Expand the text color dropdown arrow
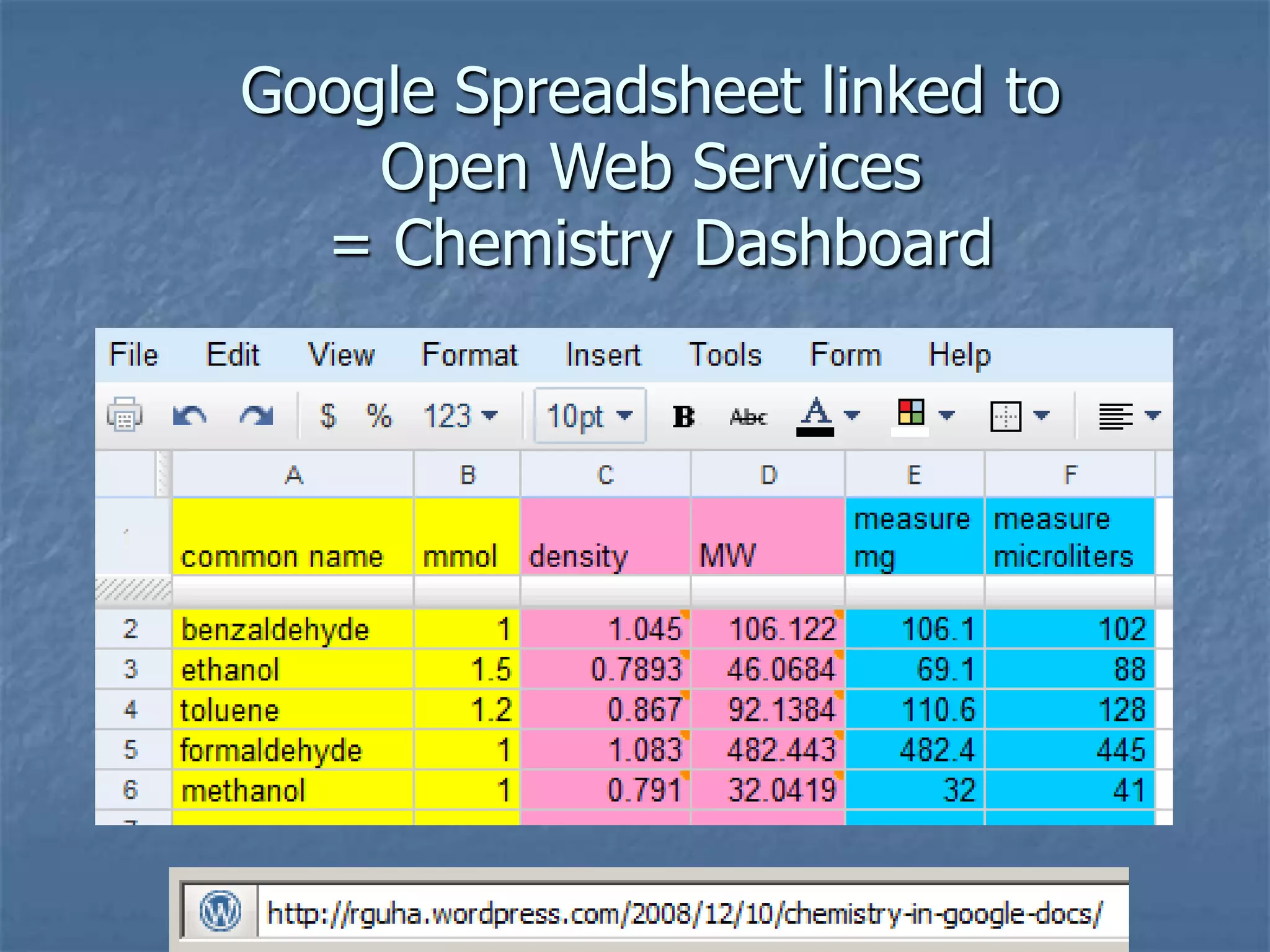 pyautogui.click(x=853, y=415)
